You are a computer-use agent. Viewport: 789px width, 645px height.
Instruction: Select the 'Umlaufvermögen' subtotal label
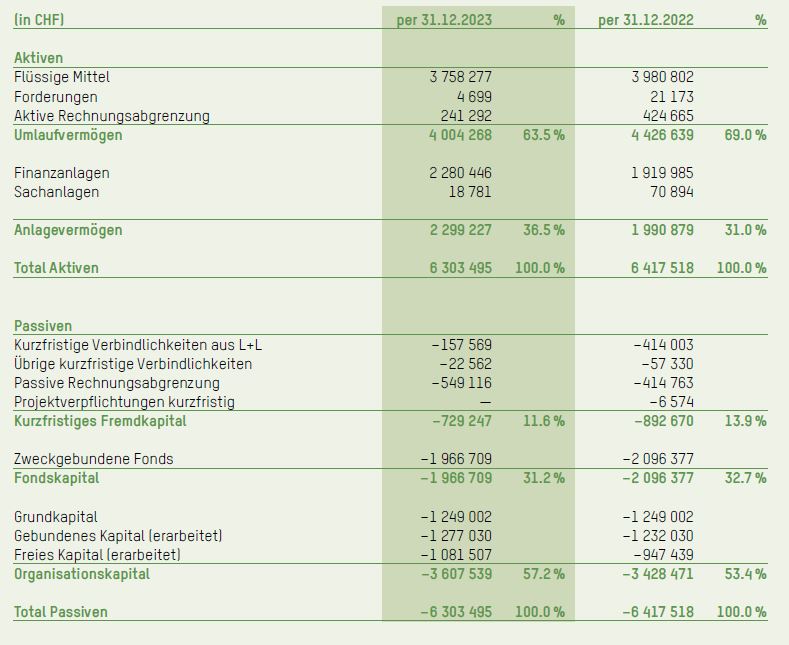coord(68,135)
